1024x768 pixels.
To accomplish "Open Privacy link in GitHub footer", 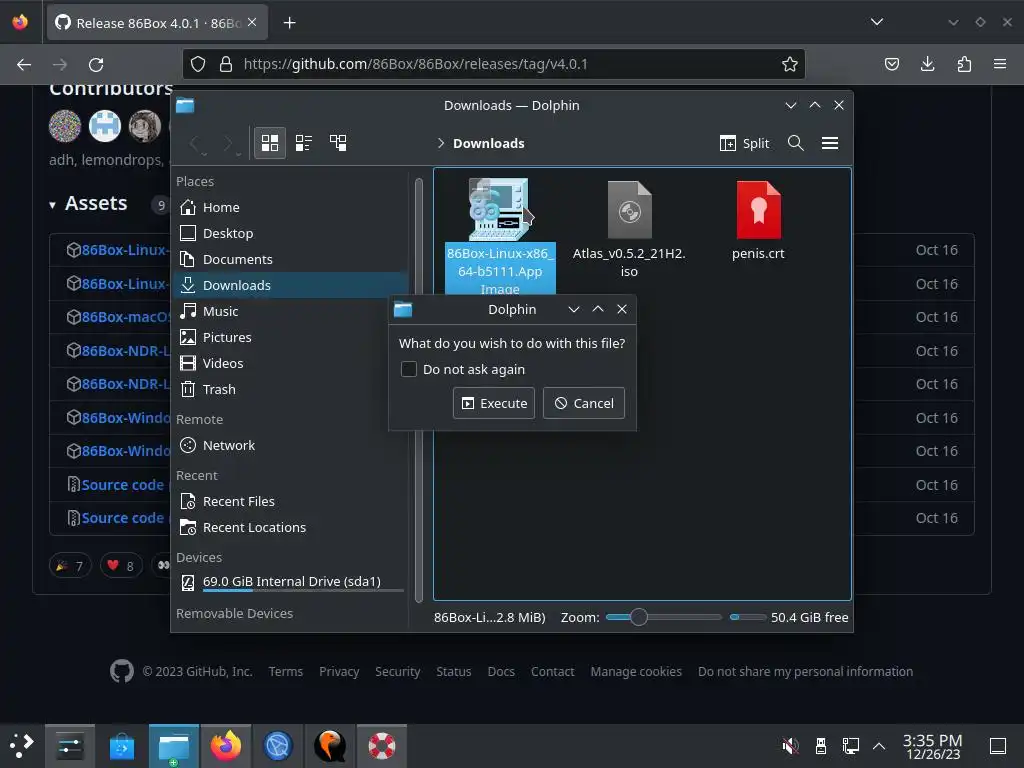I will point(339,671).
